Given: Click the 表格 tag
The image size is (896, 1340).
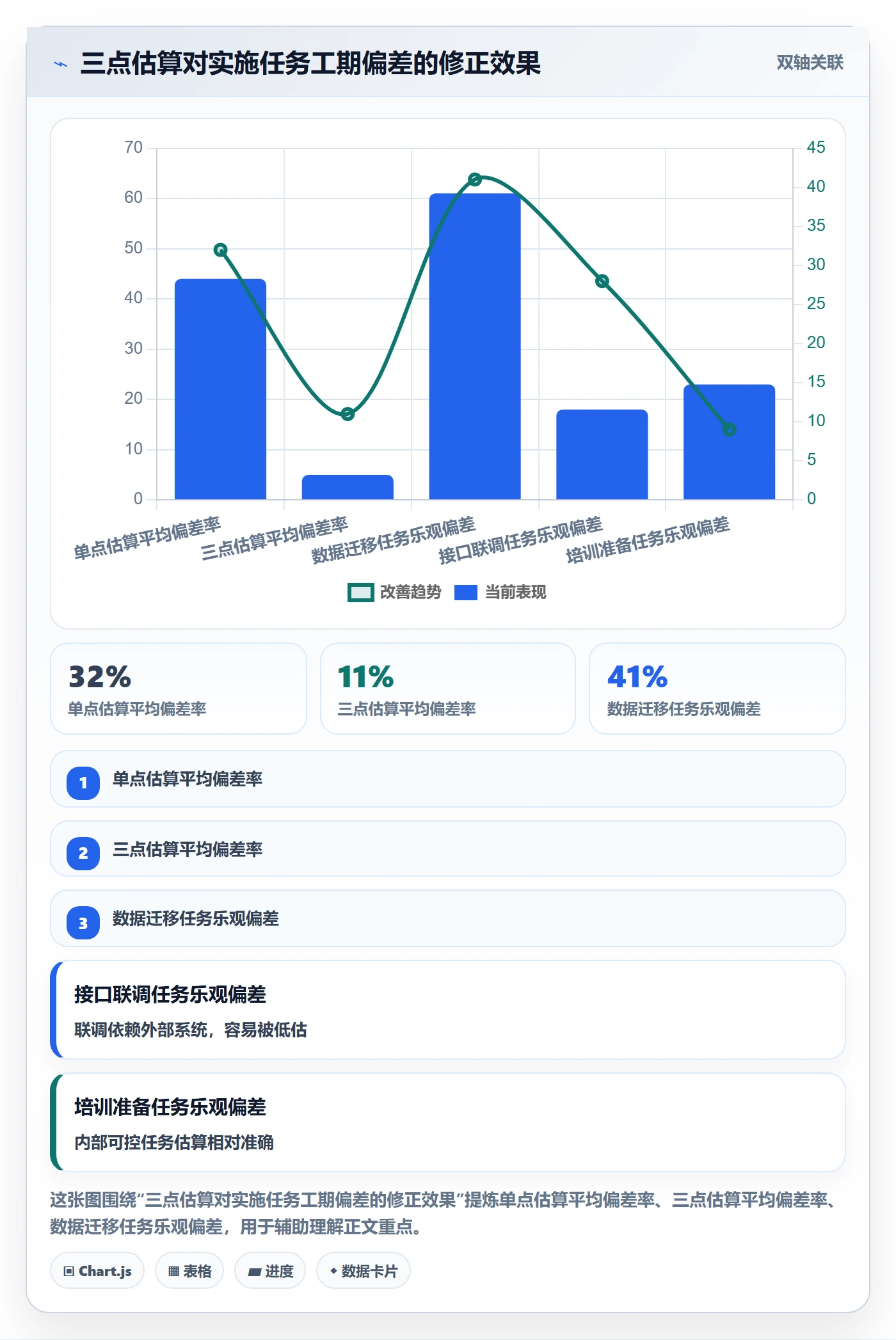Looking at the screenshot, I should (189, 1271).
